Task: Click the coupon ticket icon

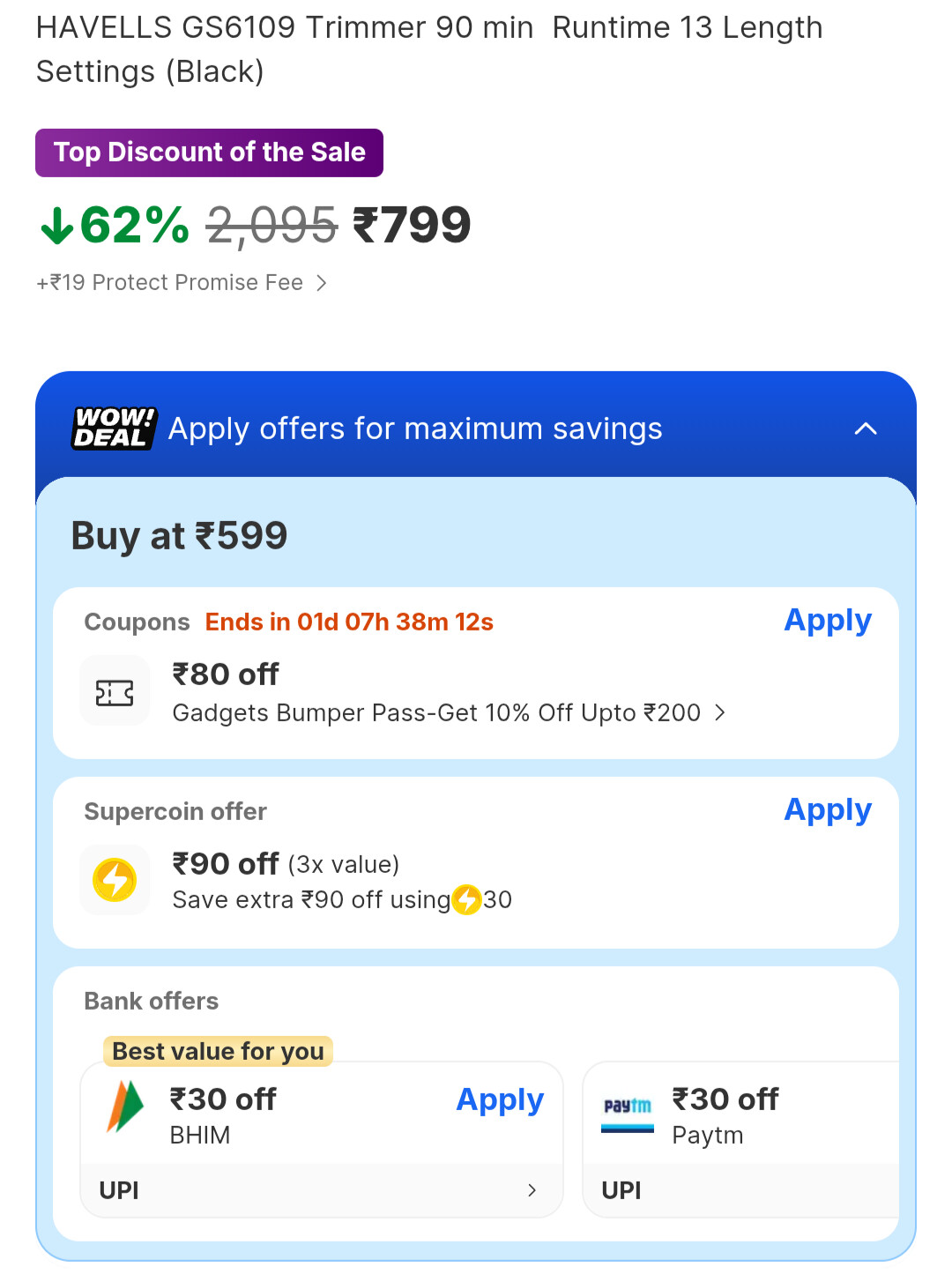Action: tap(115, 692)
